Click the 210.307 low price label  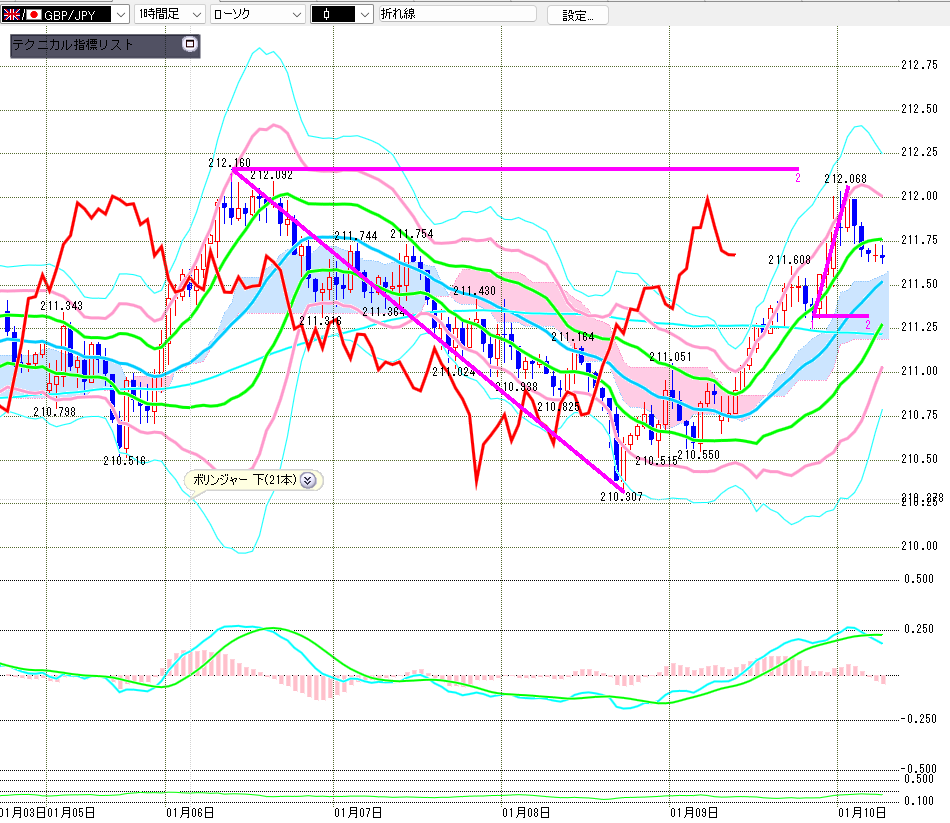pos(621,496)
